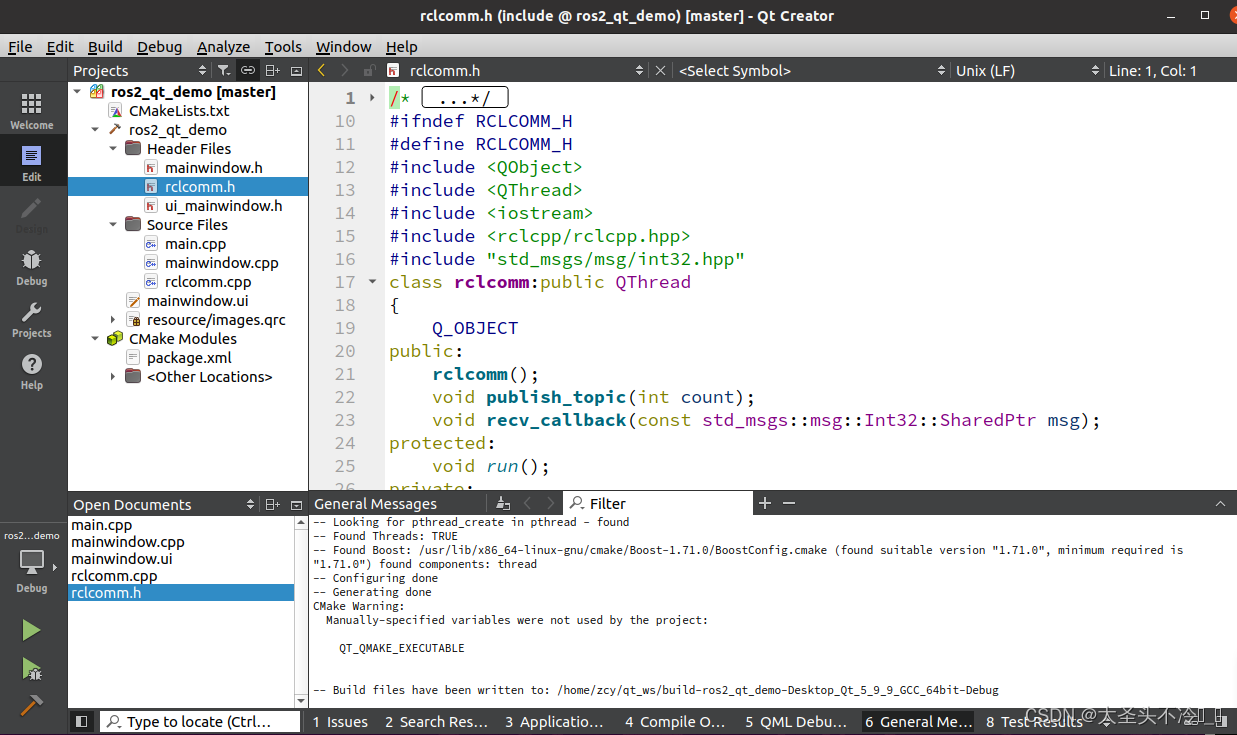Select mainwindow.h in project tree
This screenshot has height=735, width=1237.
[214, 168]
